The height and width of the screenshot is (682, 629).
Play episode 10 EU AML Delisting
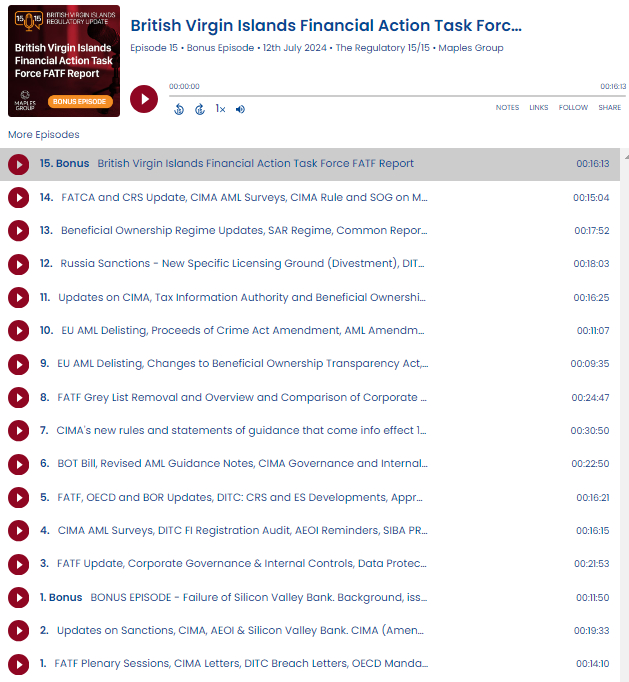point(18,331)
